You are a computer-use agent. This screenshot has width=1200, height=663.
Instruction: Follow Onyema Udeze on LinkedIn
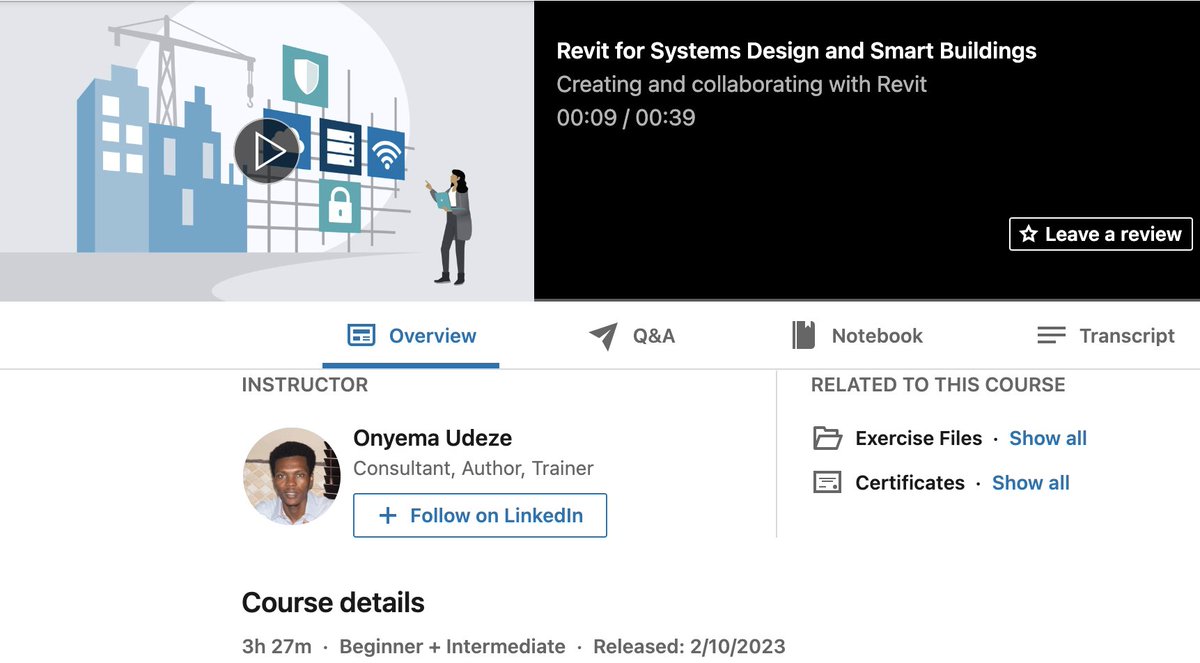[x=480, y=516]
